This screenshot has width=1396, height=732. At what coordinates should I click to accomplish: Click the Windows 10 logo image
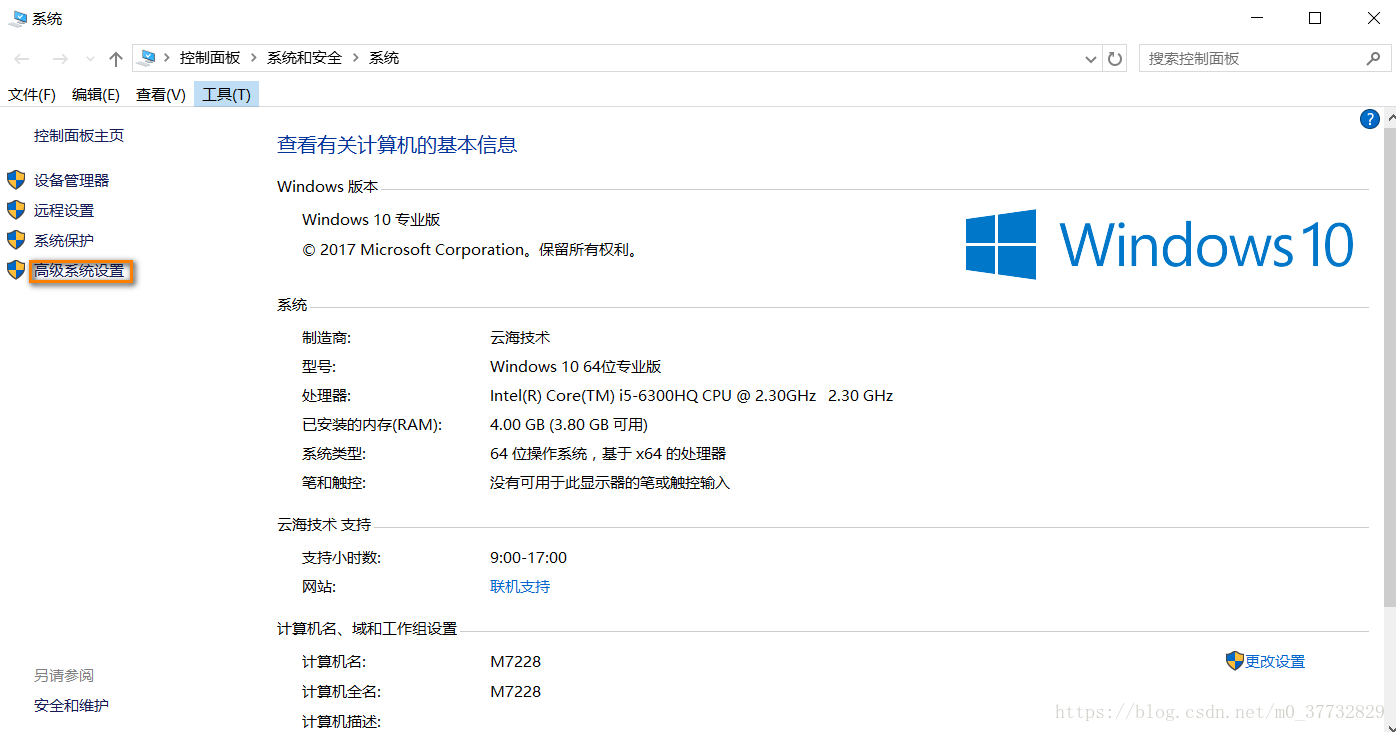1160,244
